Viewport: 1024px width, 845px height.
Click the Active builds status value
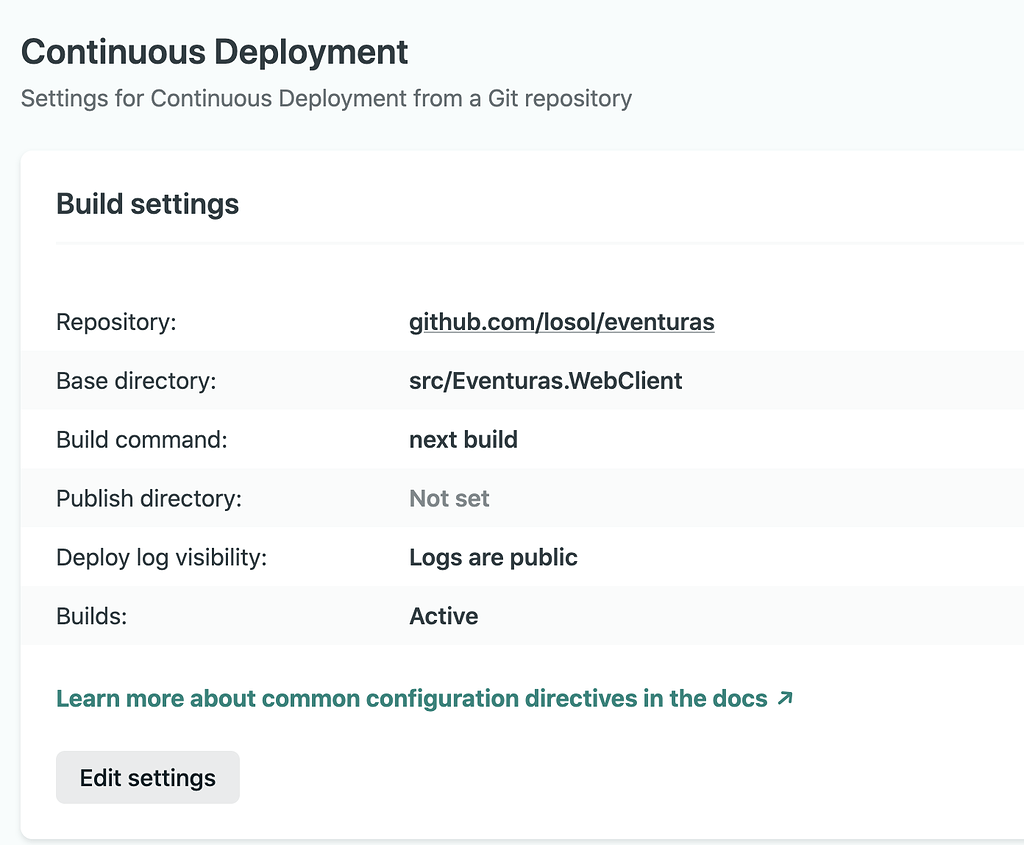click(443, 617)
